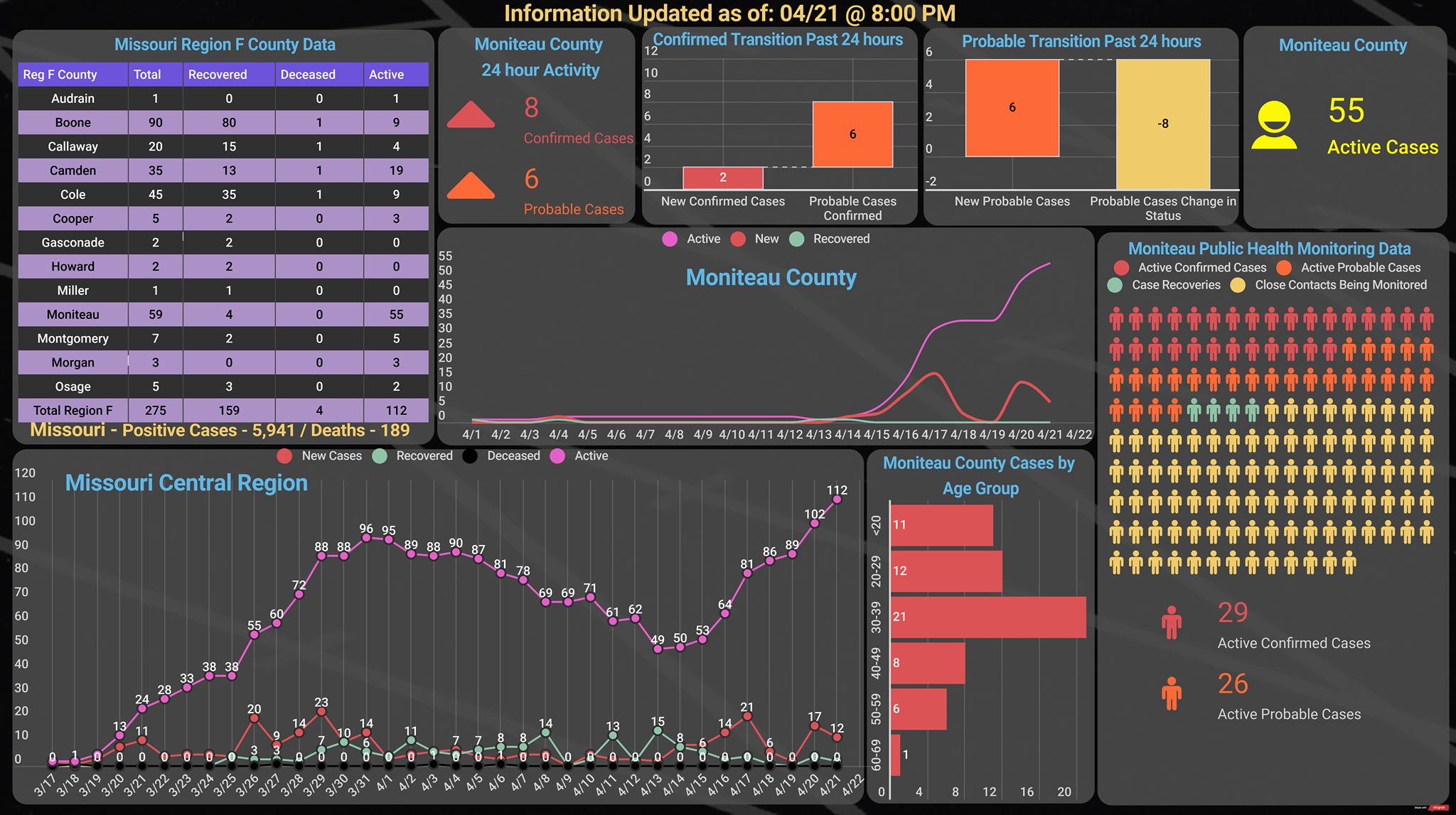The image size is (1456, 815).
Task: Click the yellow Active Cases person icon
Action: pos(1274,125)
